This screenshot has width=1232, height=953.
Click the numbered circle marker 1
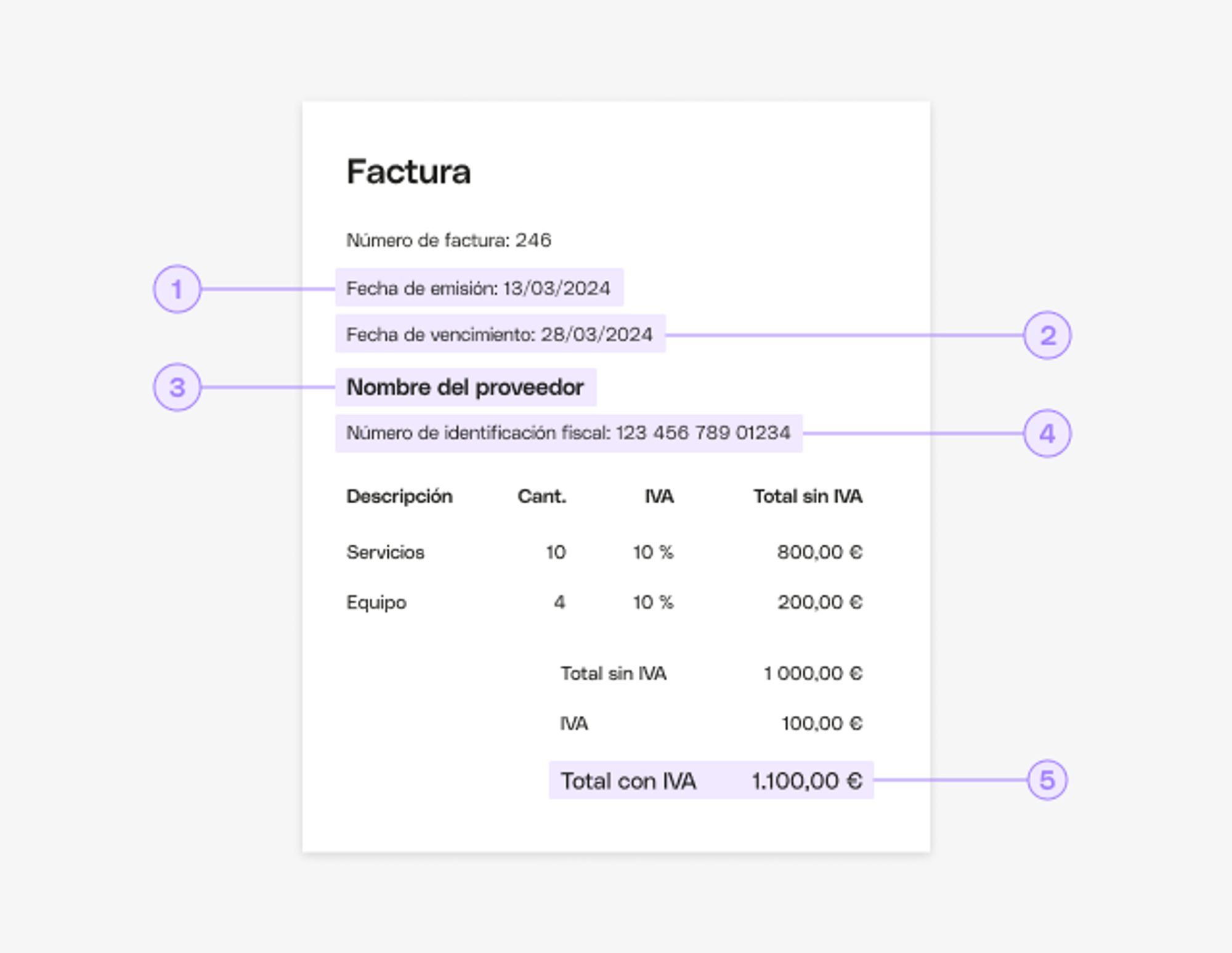pos(177,289)
